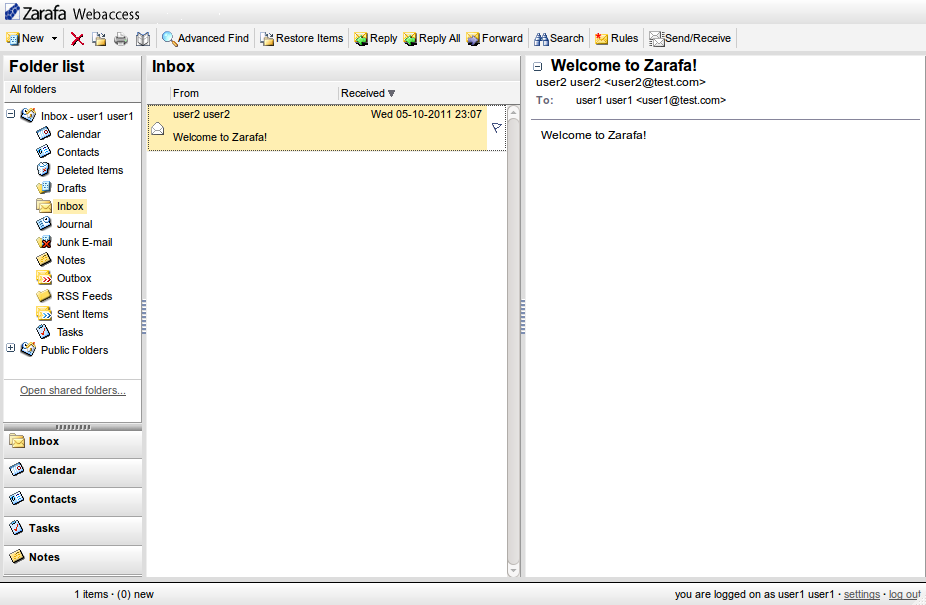This screenshot has height=605, width=926.
Task: Click the Inbox - user1 user1 root
Action: coord(87,116)
